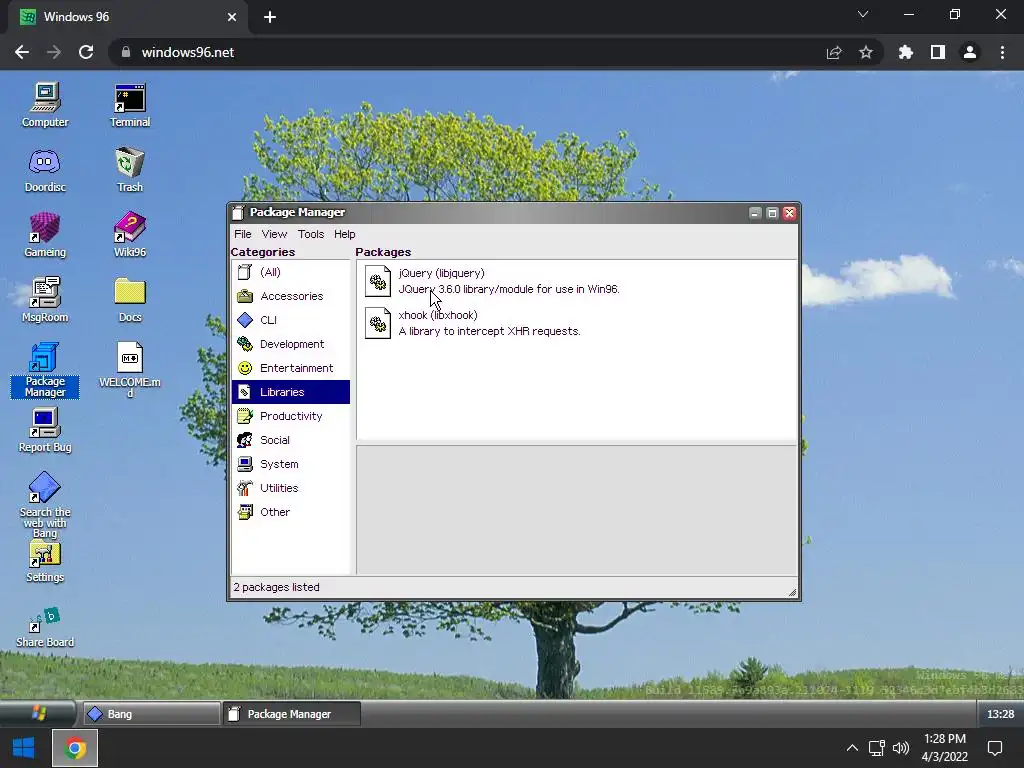This screenshot has height=768, width=1024.
Task: Open a new browser tab
Action: coord(270,17)
